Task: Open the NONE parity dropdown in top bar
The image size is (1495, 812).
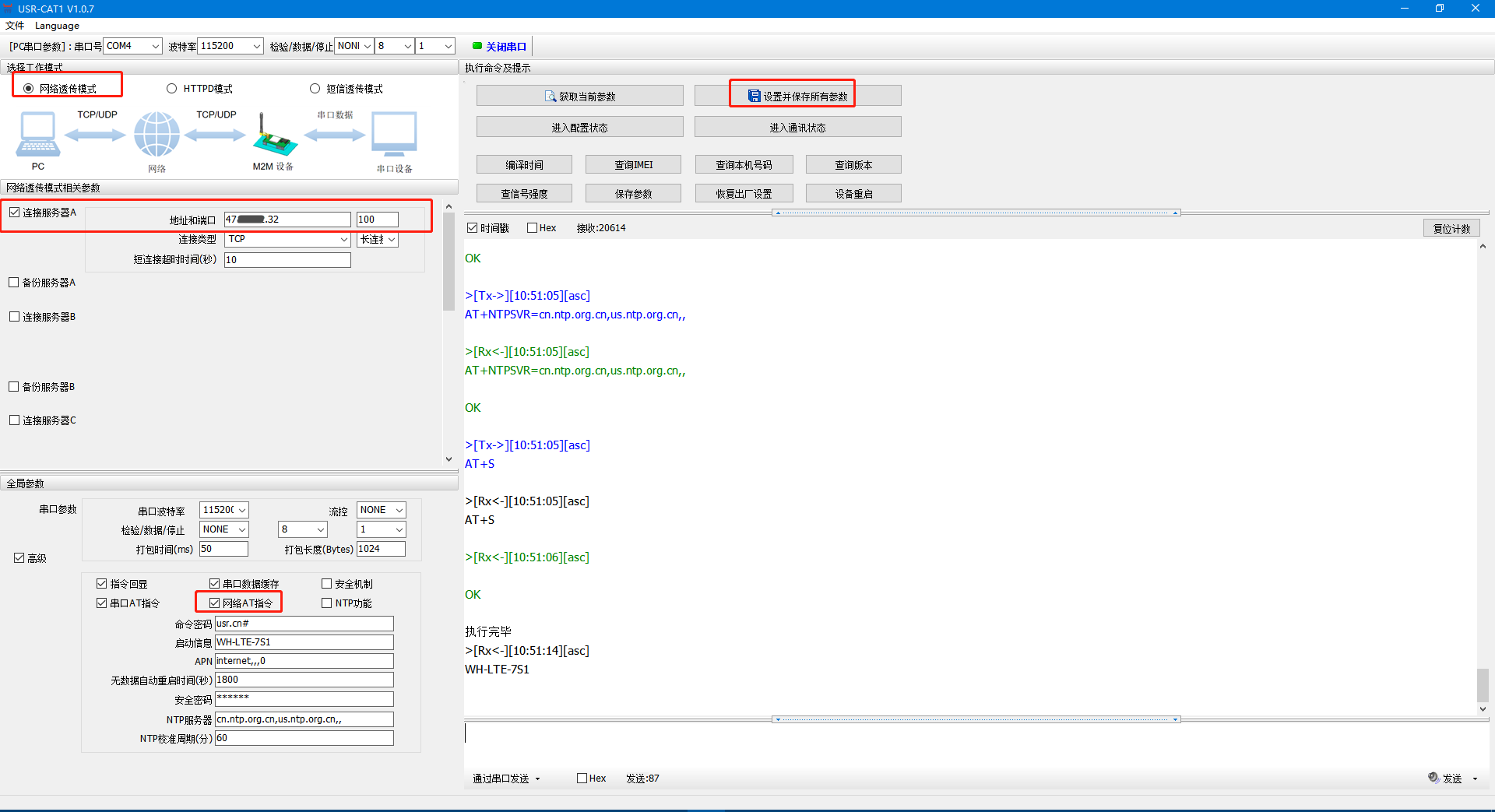Action: [x=354, y=46]
